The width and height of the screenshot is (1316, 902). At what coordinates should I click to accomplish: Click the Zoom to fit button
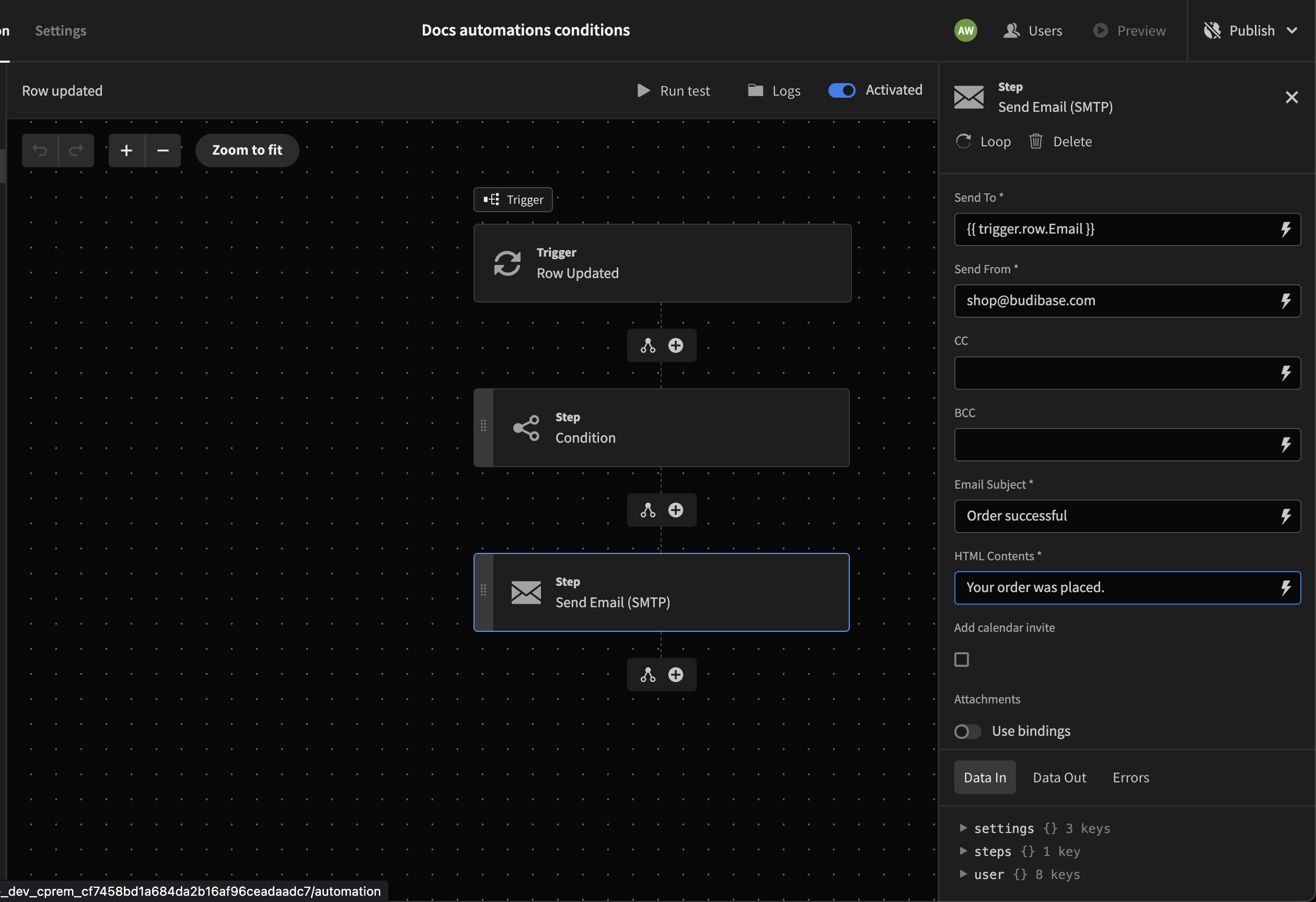click(x=247, y=150)
